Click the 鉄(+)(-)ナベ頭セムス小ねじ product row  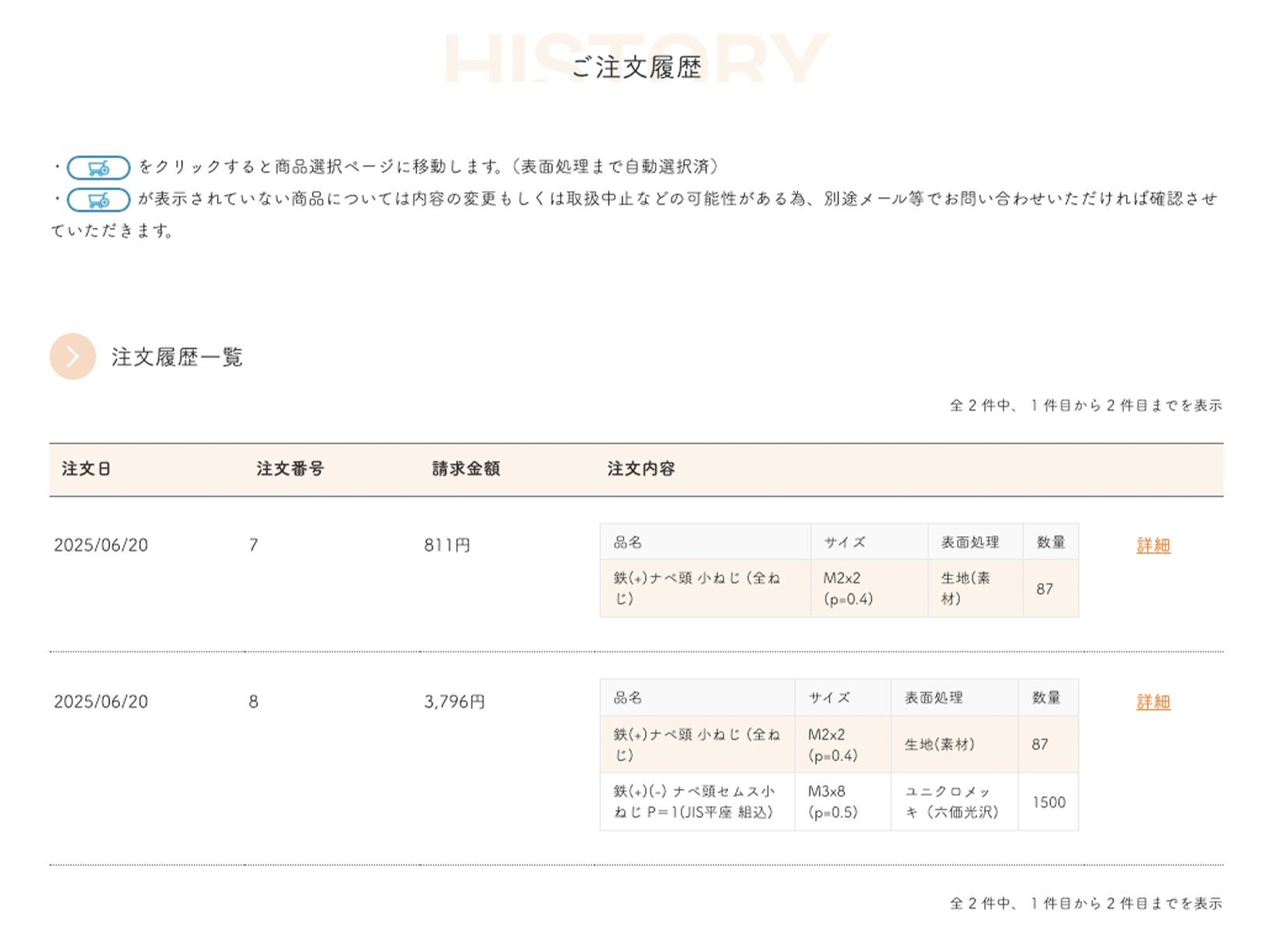tap(693, 801)
